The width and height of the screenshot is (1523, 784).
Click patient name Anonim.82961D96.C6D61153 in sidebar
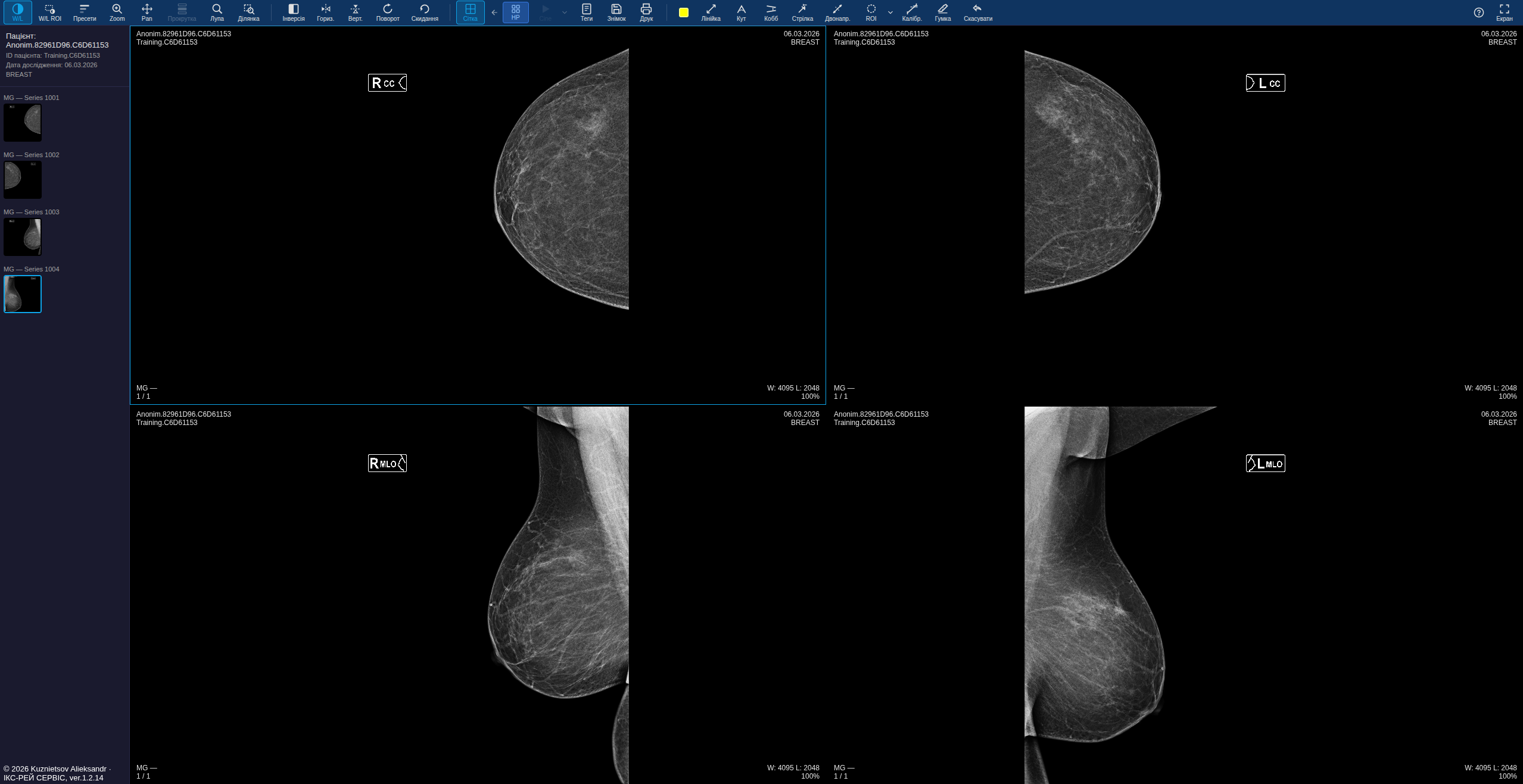click(57, 45)
